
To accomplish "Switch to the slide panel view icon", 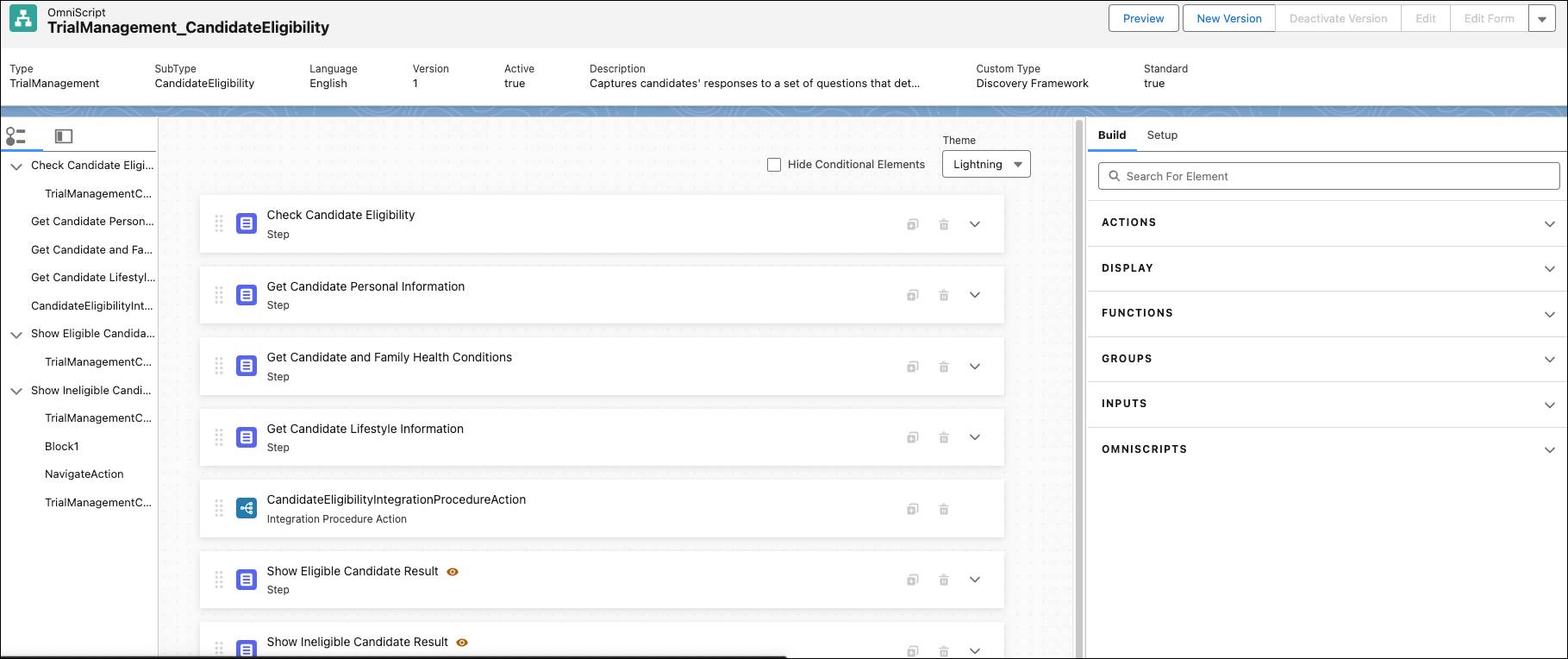I will click(x=64, y=136).
